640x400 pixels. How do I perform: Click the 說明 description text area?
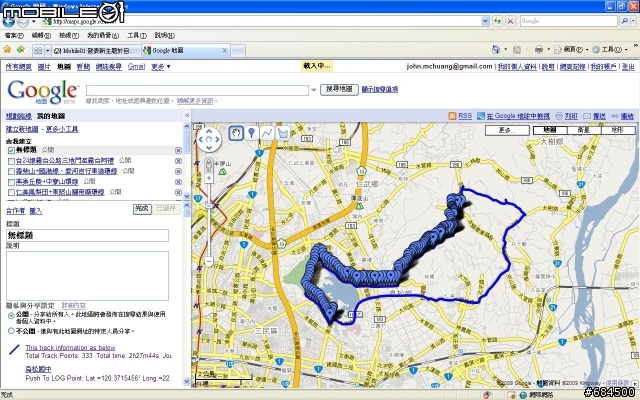point(87,276)
